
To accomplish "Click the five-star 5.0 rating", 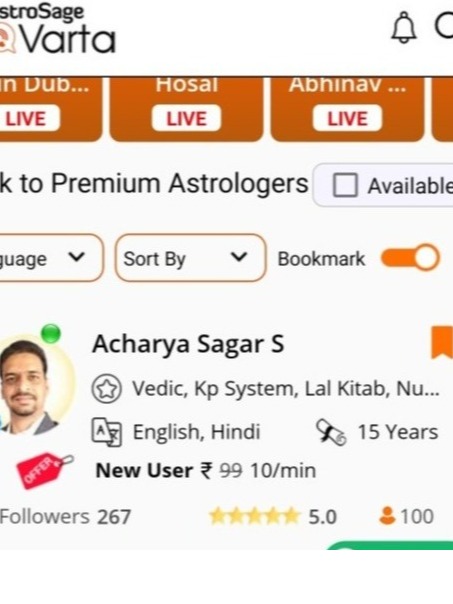I will [273, 517].
